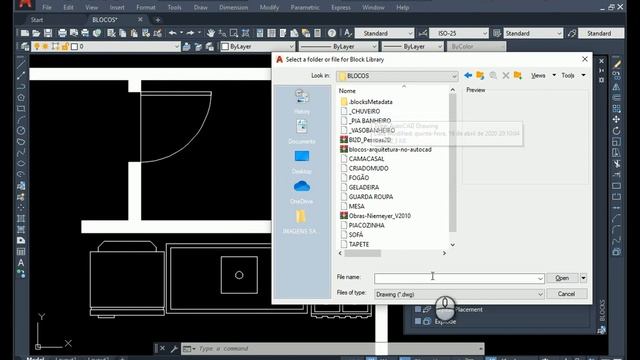Switch to the Start tab

pos(37,20)
